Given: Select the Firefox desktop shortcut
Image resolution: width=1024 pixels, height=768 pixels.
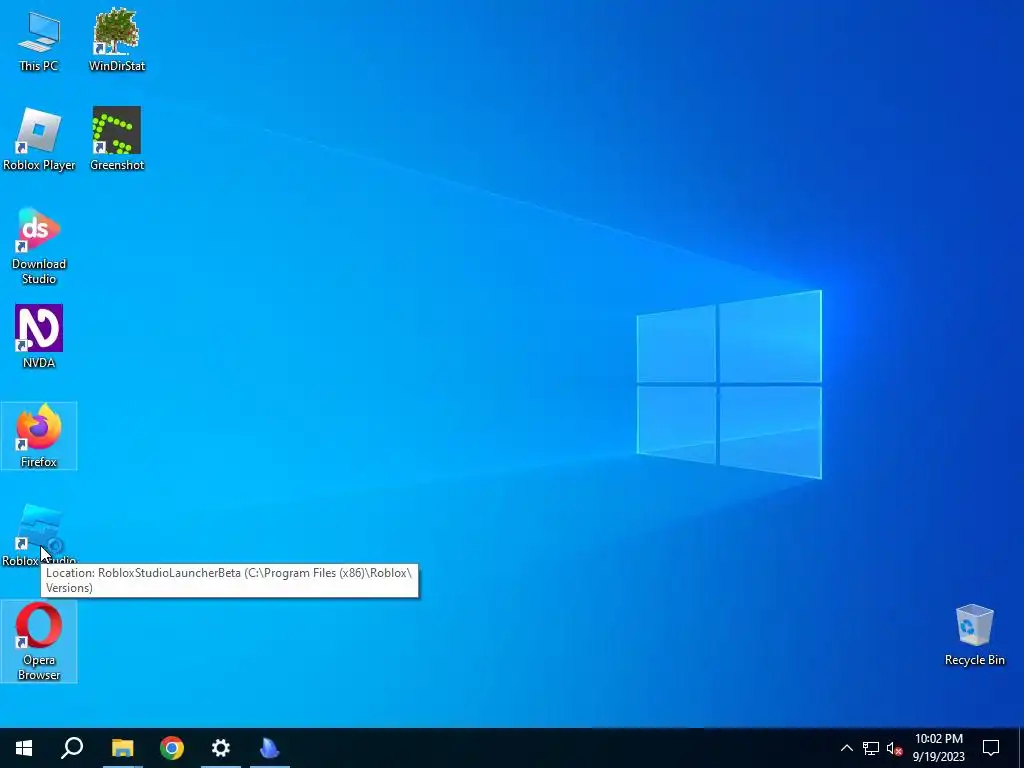Looking at the screenshot, I should point(39,436).
